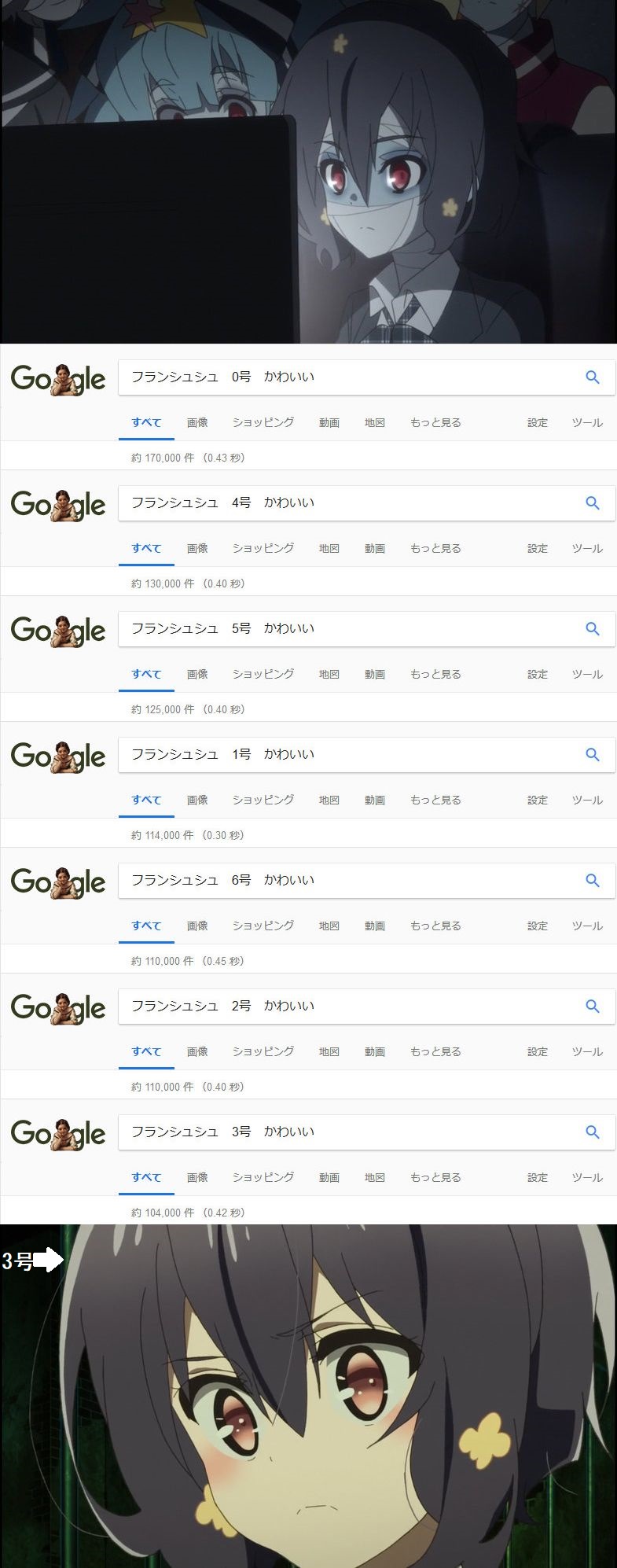Select the 動画 tab under the 1号 search
Image resolution: width=617 pixels, height=1568 pixels.
[375, 800]
